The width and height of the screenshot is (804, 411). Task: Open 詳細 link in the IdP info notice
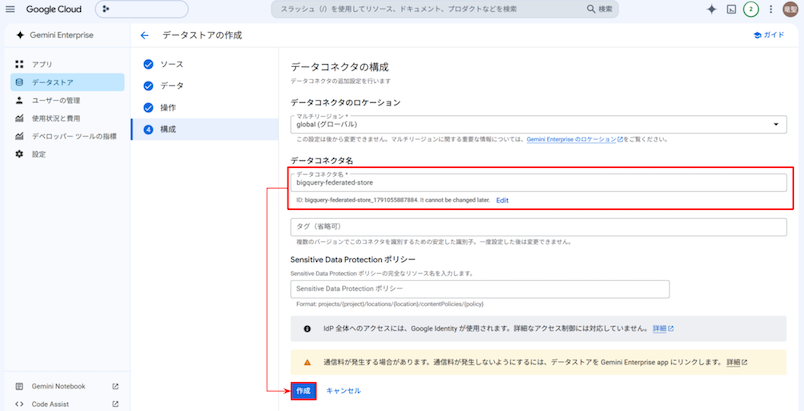[x=663, y=328]
